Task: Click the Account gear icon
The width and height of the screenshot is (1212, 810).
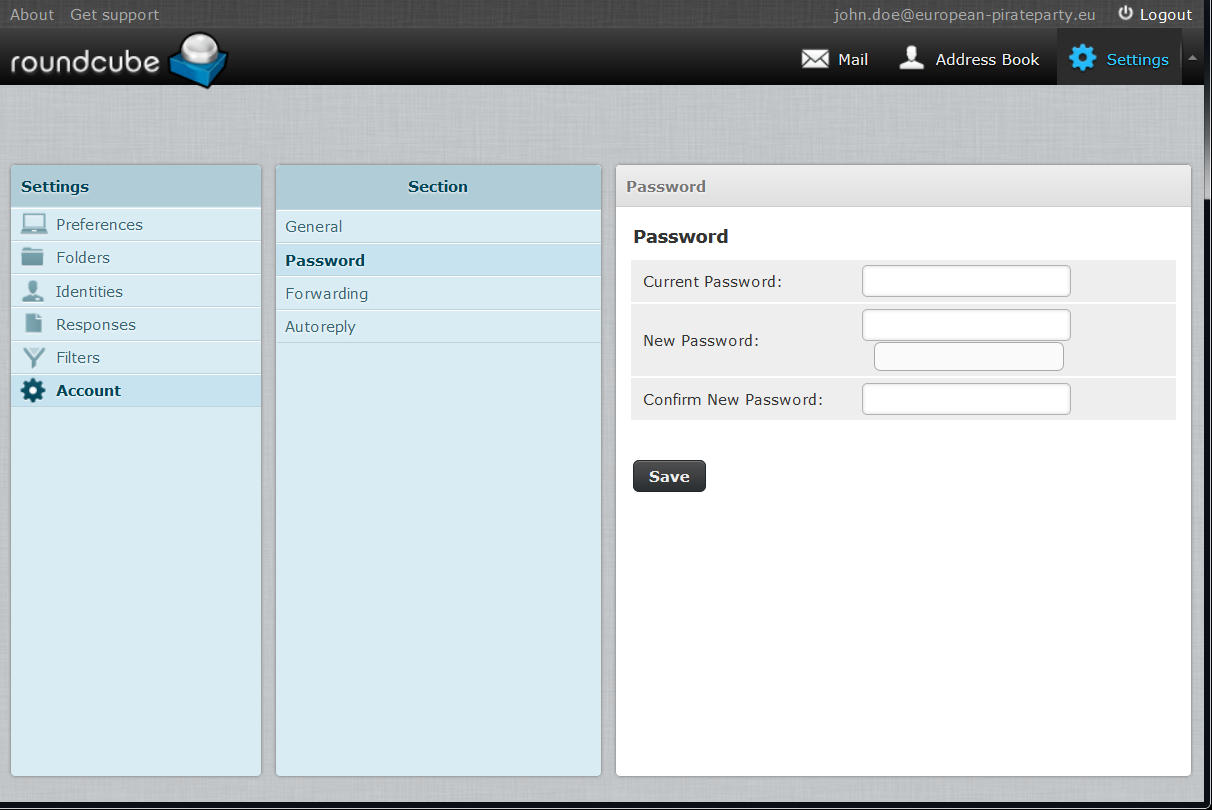Action: click(33, 390)
